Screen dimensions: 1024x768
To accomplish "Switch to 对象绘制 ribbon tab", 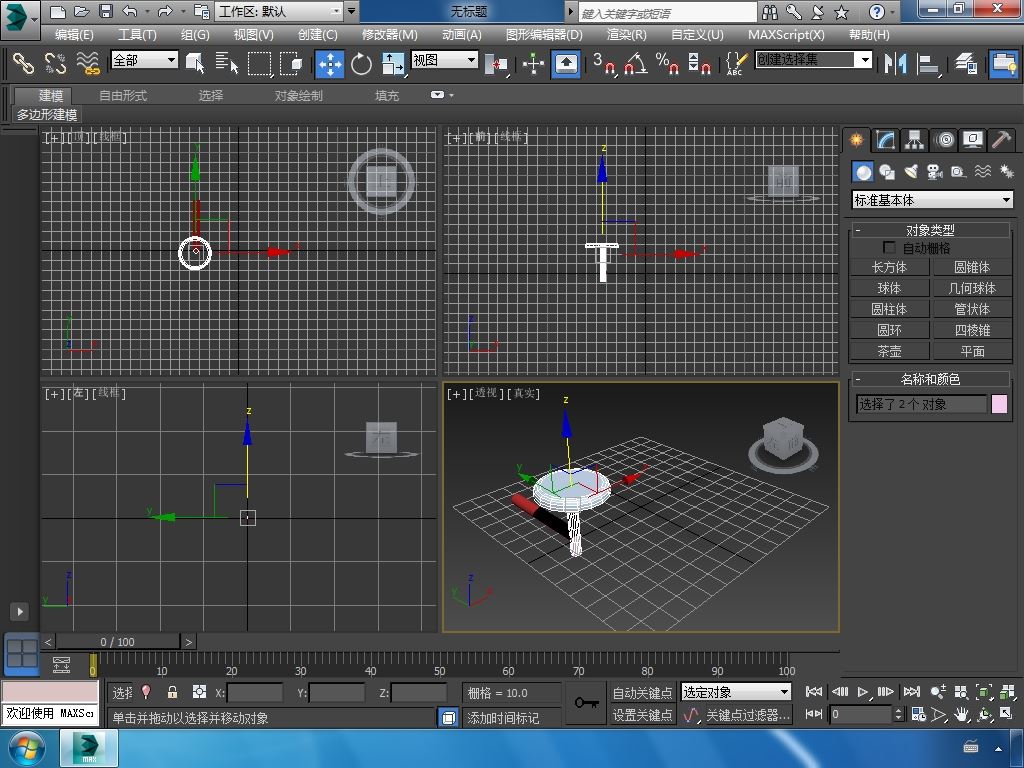I will point(298,95).
